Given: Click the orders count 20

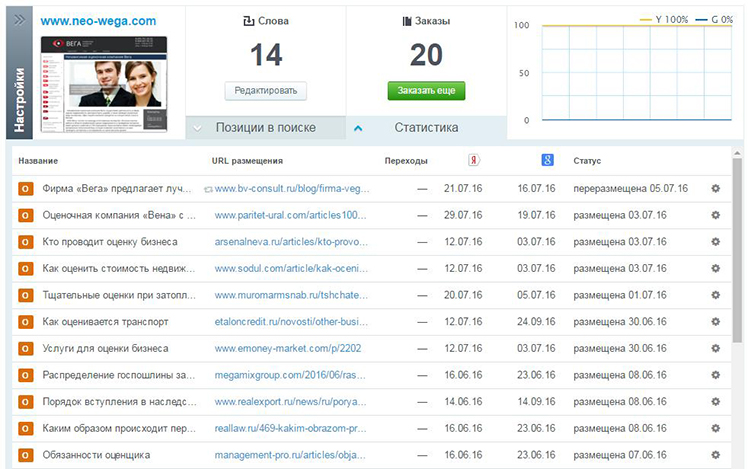Looking at the screenshot, I should tap(426, 55).
